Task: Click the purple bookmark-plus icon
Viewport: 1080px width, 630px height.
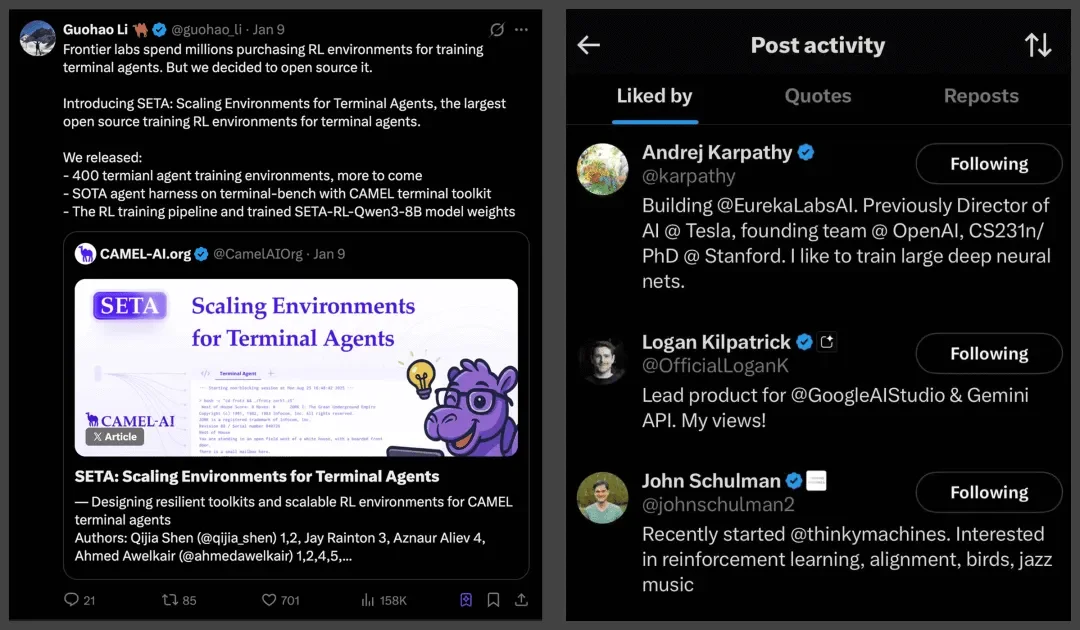Action: (466, 600)
